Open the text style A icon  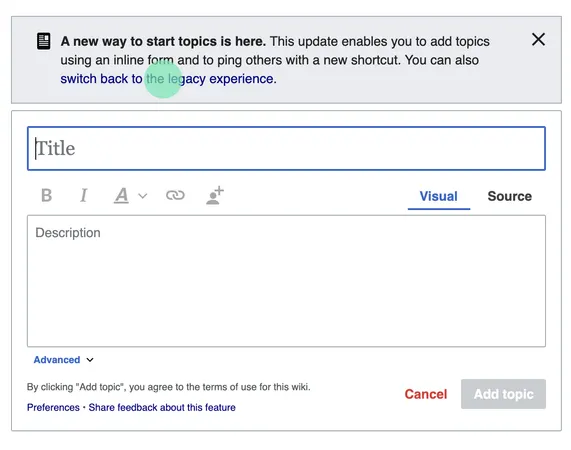pos(121,196)
